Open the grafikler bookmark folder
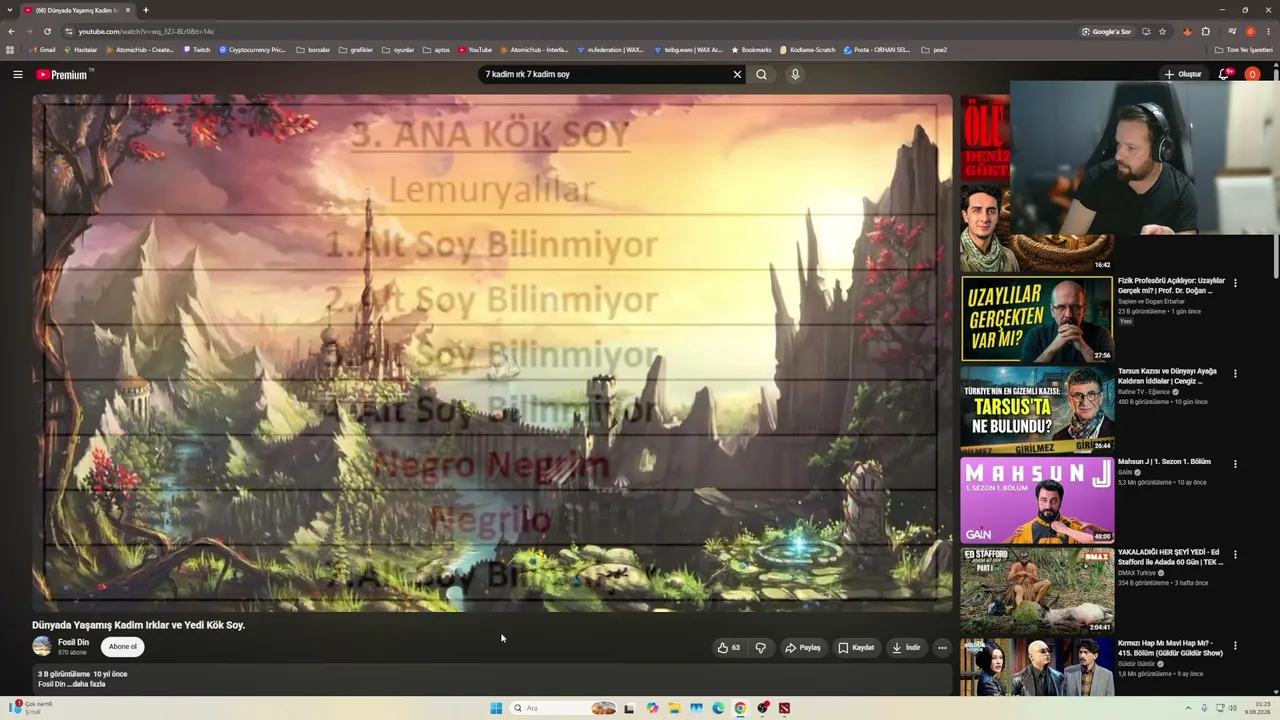This screenshot has height=720, width=1280. pyautogui.click(x=356, y=50)
